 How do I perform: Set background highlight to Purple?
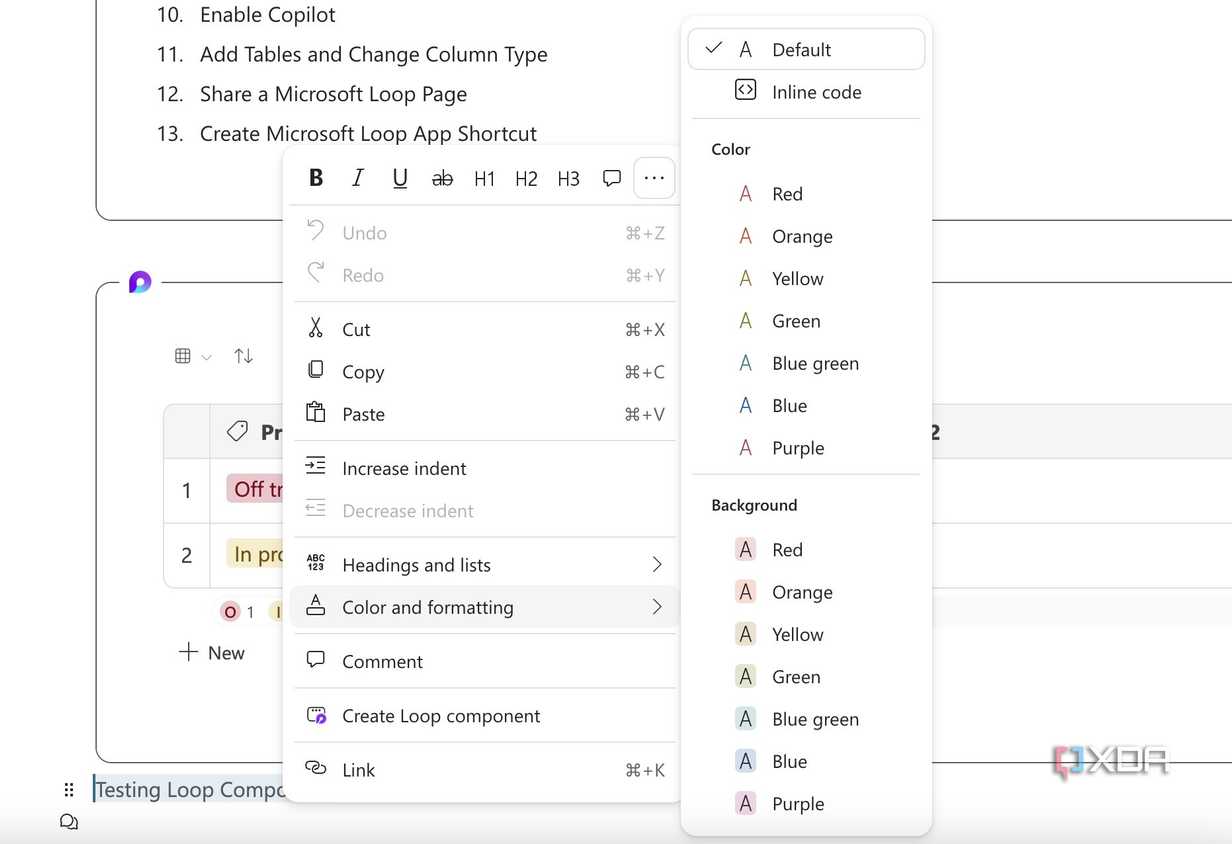(806, 804)
